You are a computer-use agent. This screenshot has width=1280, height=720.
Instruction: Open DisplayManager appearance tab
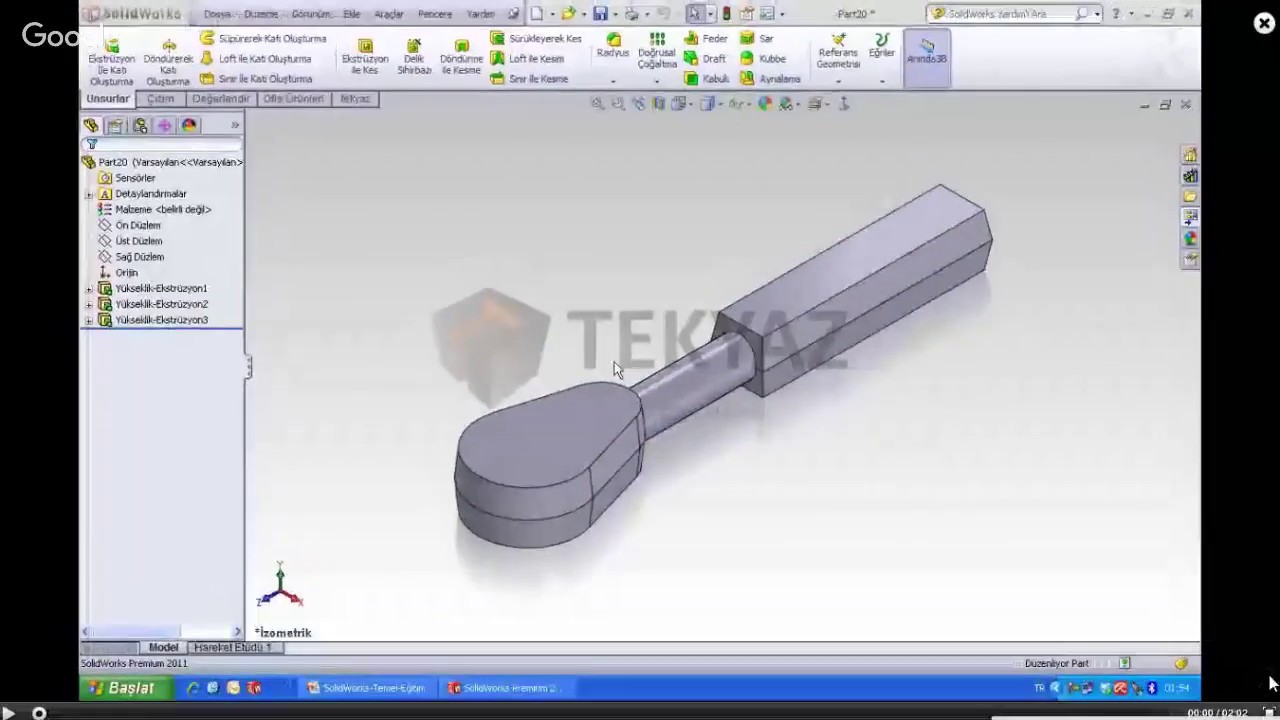point(189,125)
